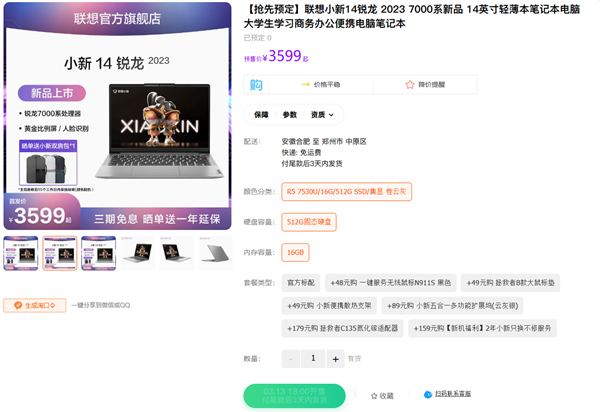Choose the 官方标配 package option
The image size is (600, 412).
[x=301, y=283]
